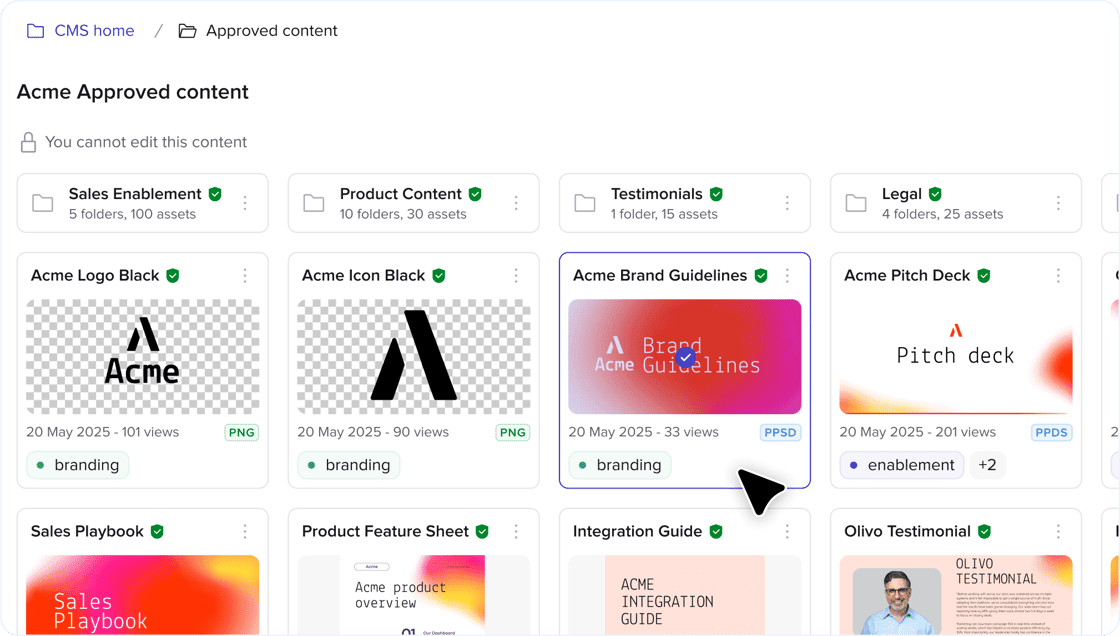Open Testimonials folder options menu

(x=787, y=203)
